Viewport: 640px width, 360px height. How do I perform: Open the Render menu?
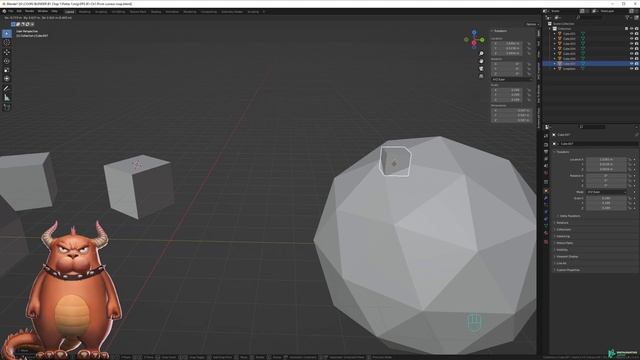tap(29, 11)
